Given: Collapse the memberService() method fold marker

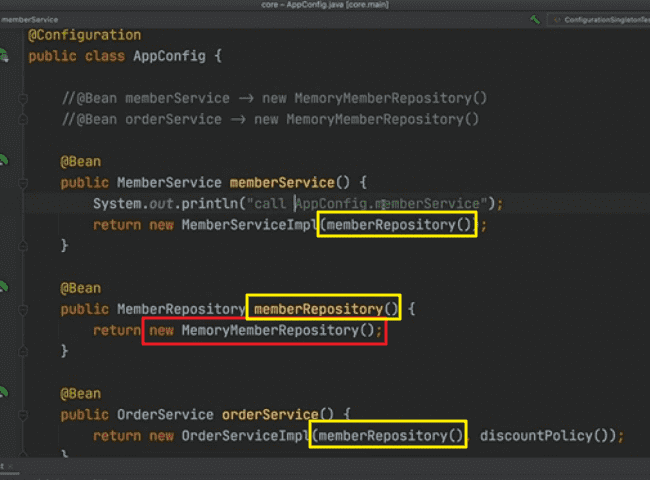Looking at the screenshot, I should point(23,183).
